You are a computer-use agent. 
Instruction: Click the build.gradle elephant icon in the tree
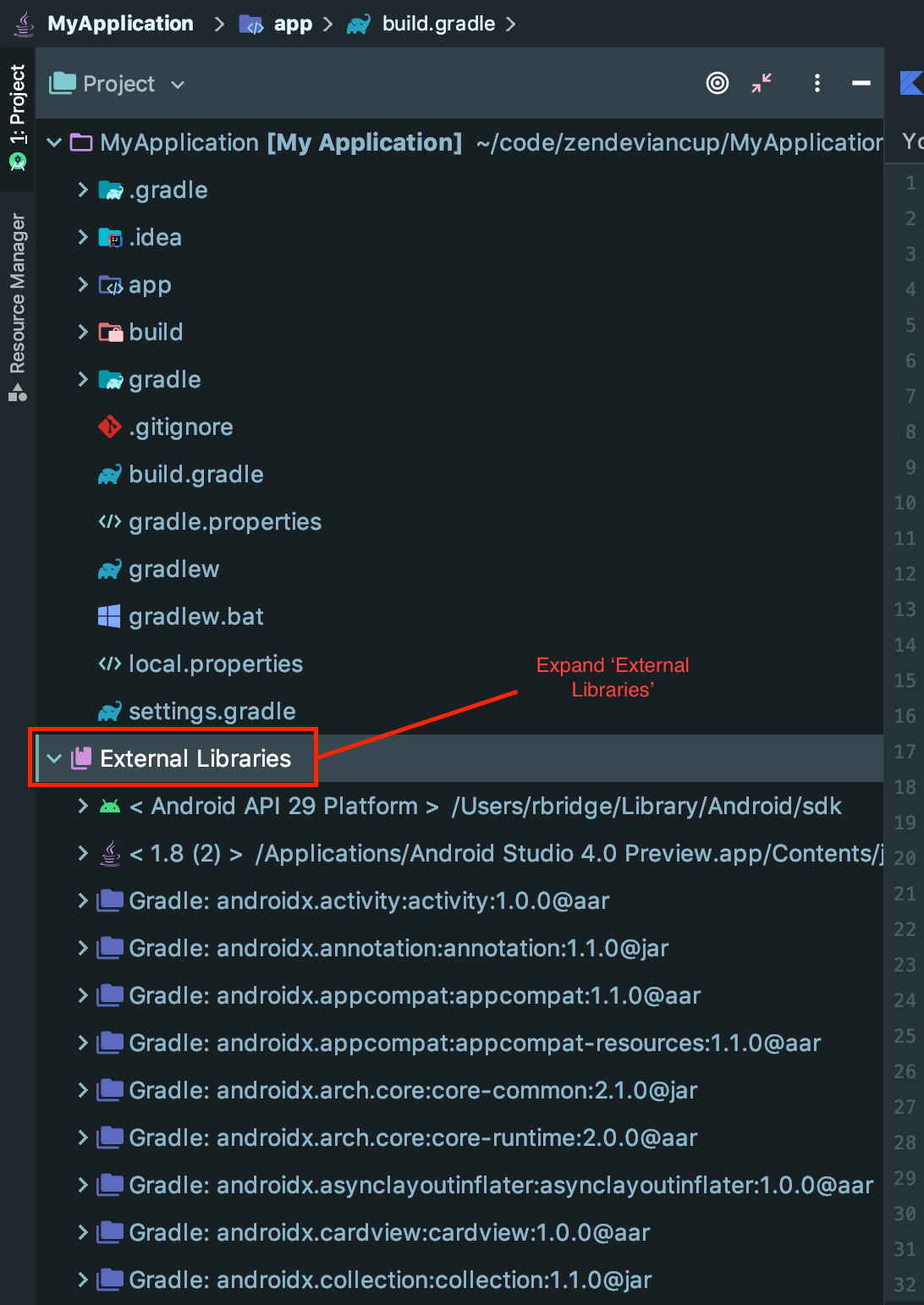[x=110, y=474]
